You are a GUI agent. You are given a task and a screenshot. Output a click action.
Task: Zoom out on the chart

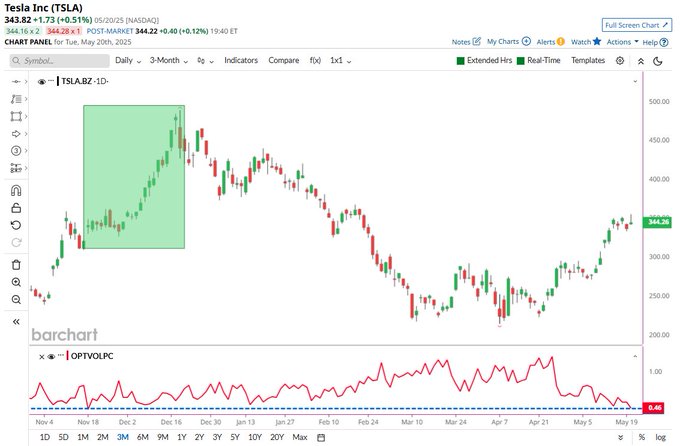coord(16,300)
